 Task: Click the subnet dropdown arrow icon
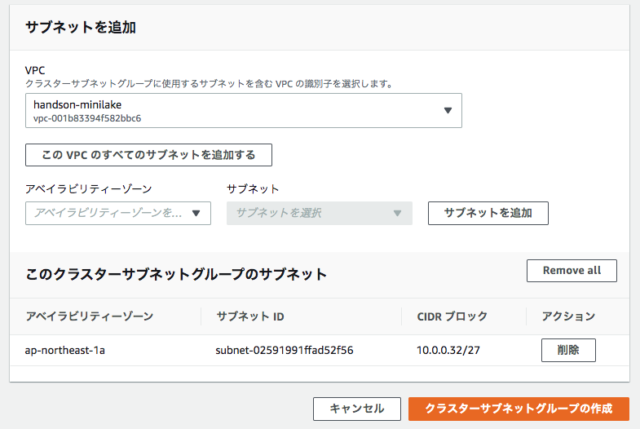coord(397,213)
